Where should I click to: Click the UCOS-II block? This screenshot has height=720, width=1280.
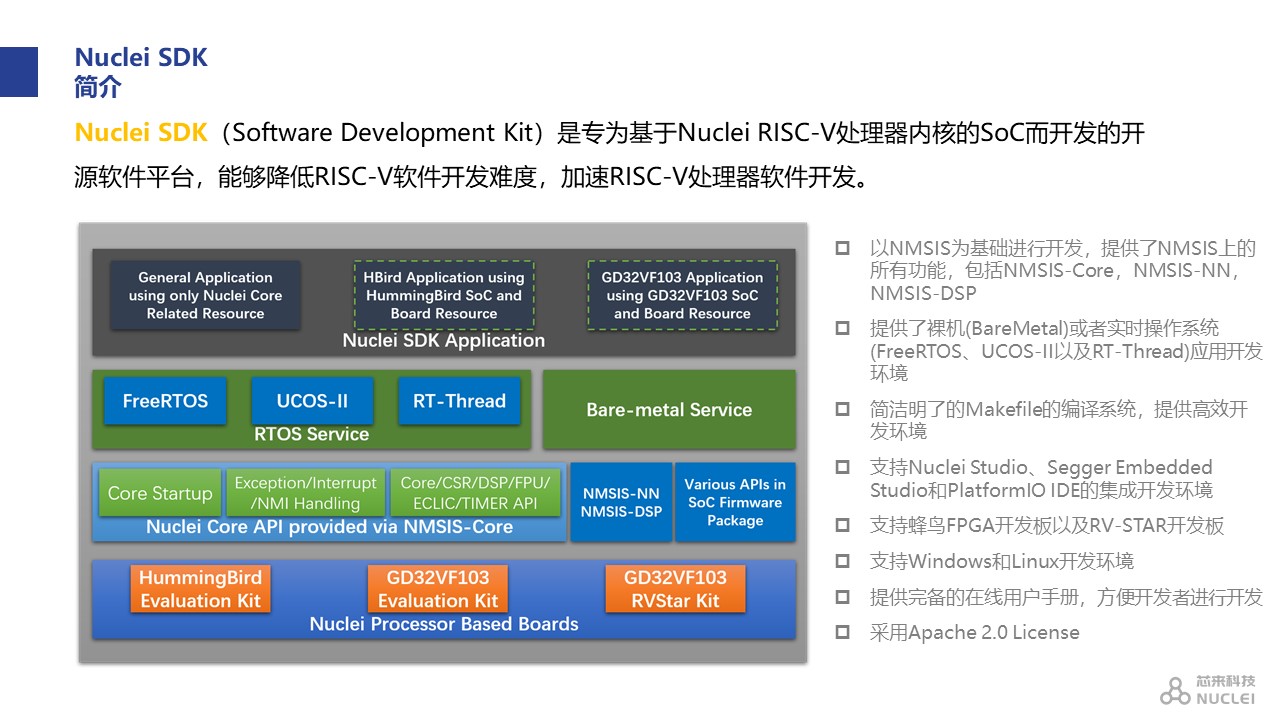(312, 401)
